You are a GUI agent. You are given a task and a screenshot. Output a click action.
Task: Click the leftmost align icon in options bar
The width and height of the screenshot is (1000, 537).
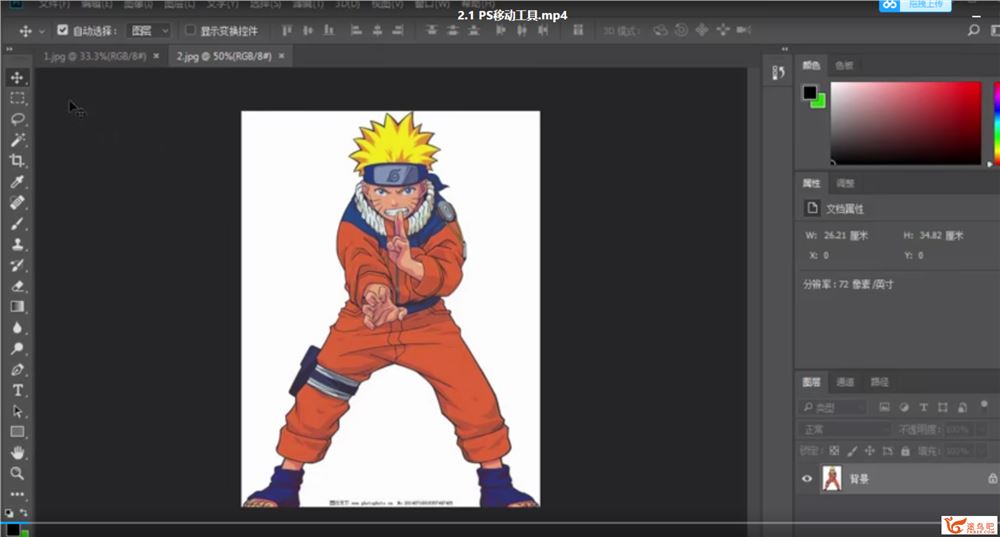(287, 30)
